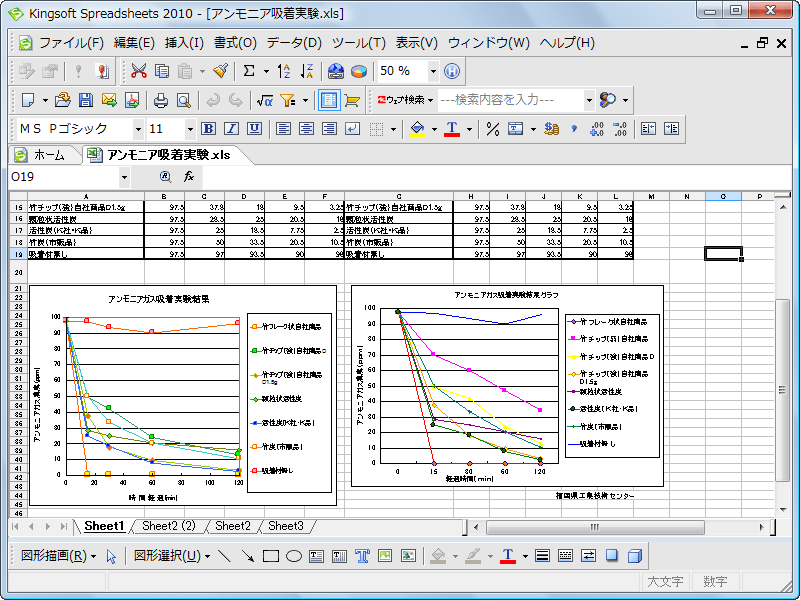Apply red text color on the drawing toolbar

[508, 556]
